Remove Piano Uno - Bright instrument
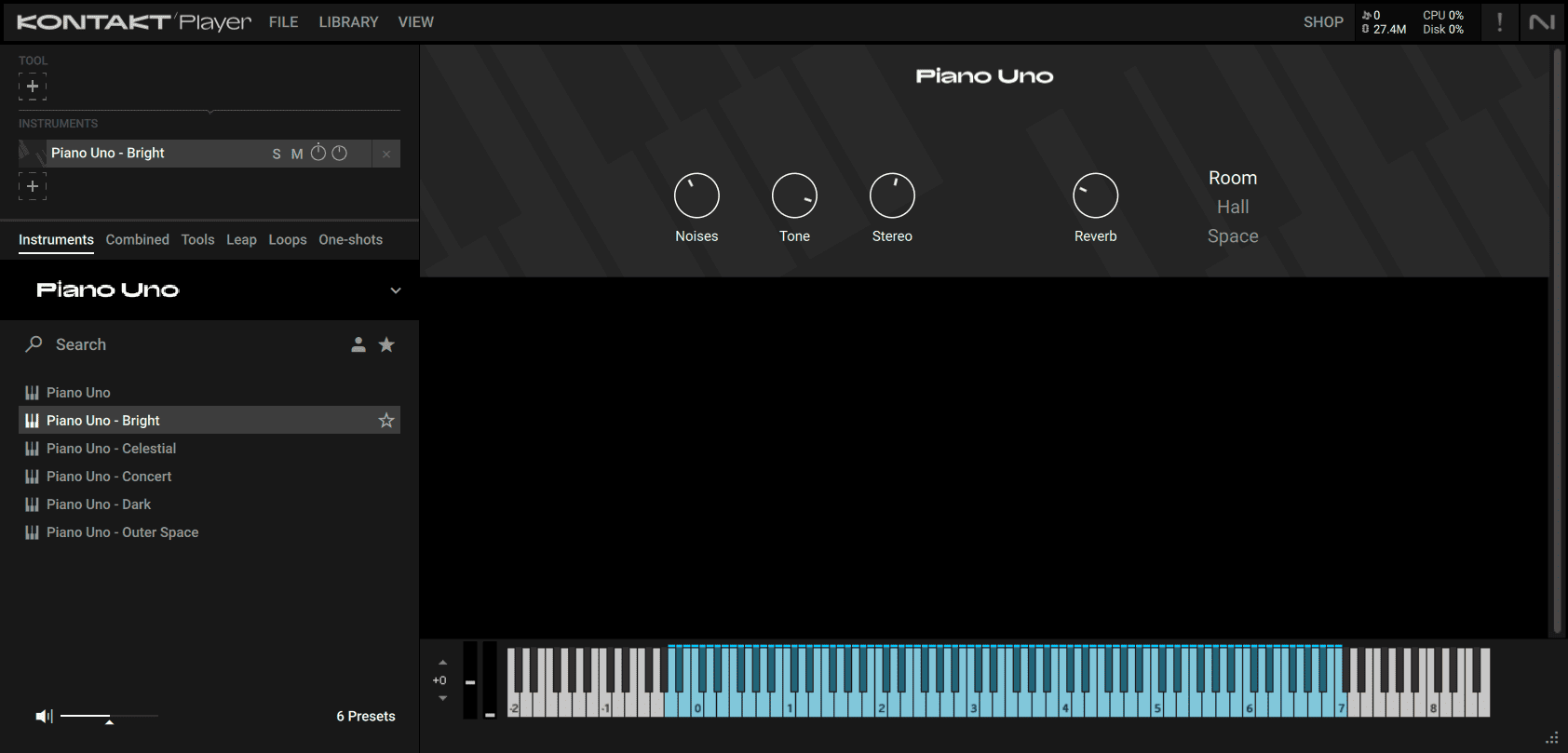Viewport: 1568px width, 753px height. click(x=386, y=154)
